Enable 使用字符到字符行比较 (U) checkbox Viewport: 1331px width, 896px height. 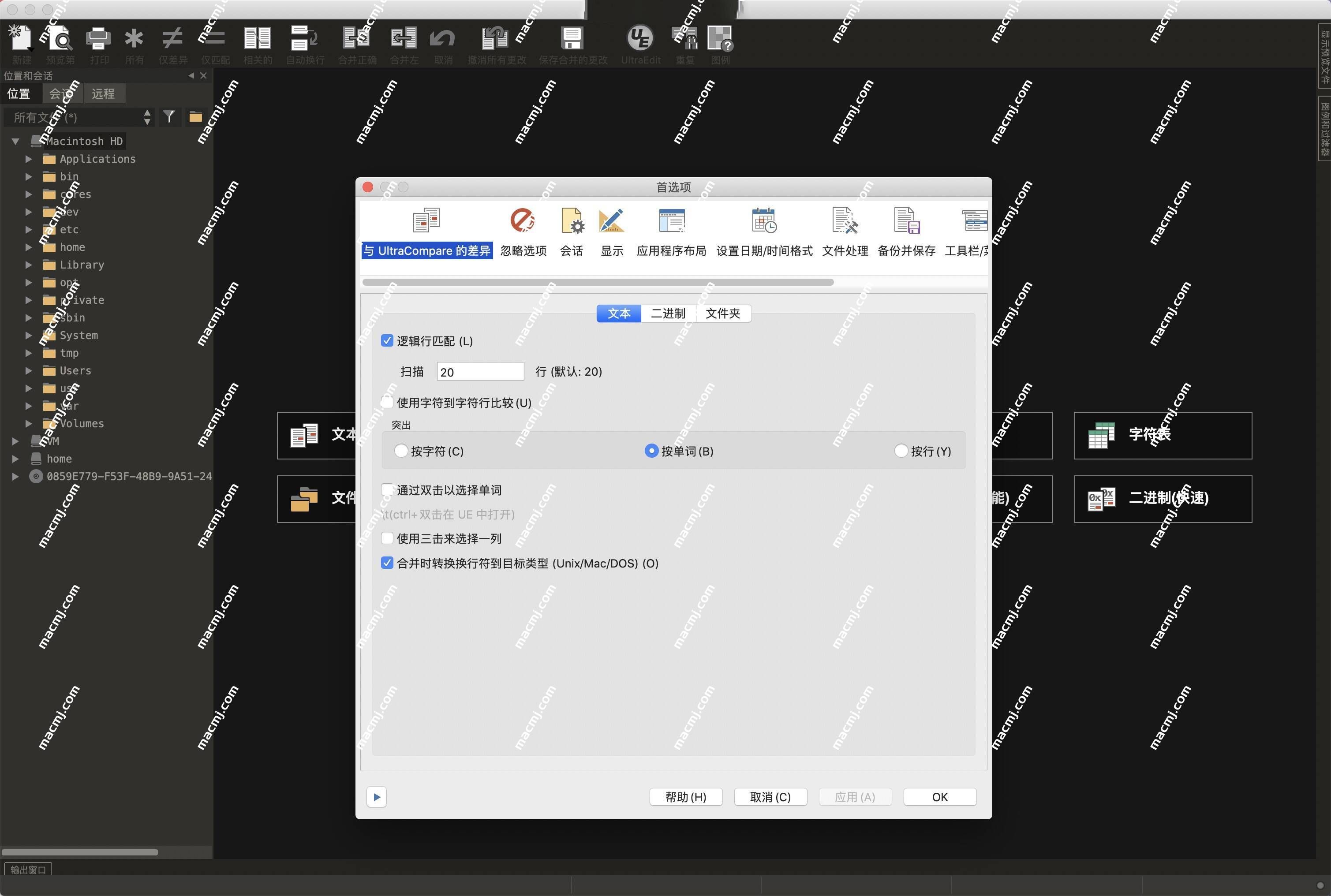[x=387, y=402]
